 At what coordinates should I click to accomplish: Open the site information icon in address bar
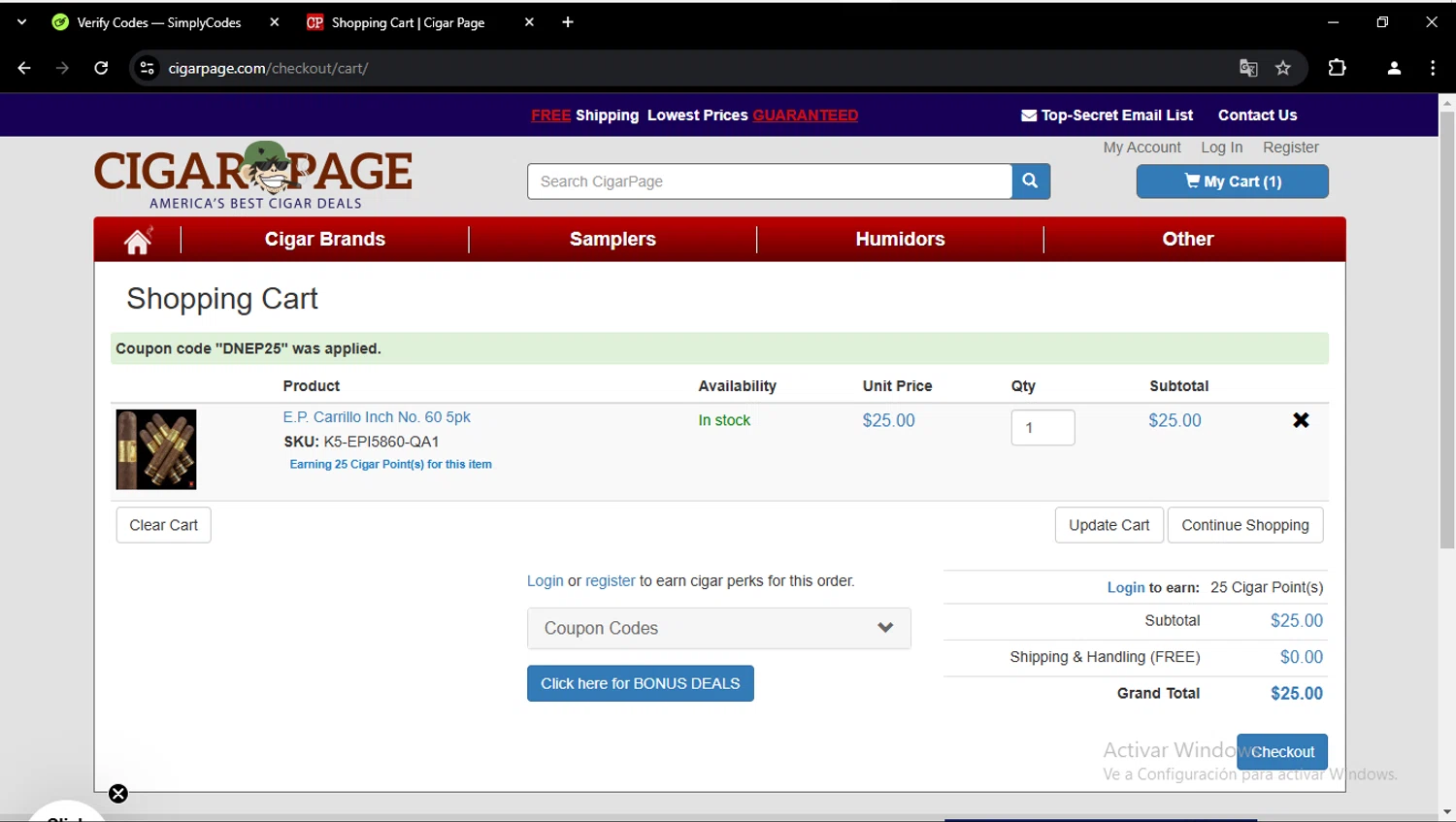[x=148, y=68]
